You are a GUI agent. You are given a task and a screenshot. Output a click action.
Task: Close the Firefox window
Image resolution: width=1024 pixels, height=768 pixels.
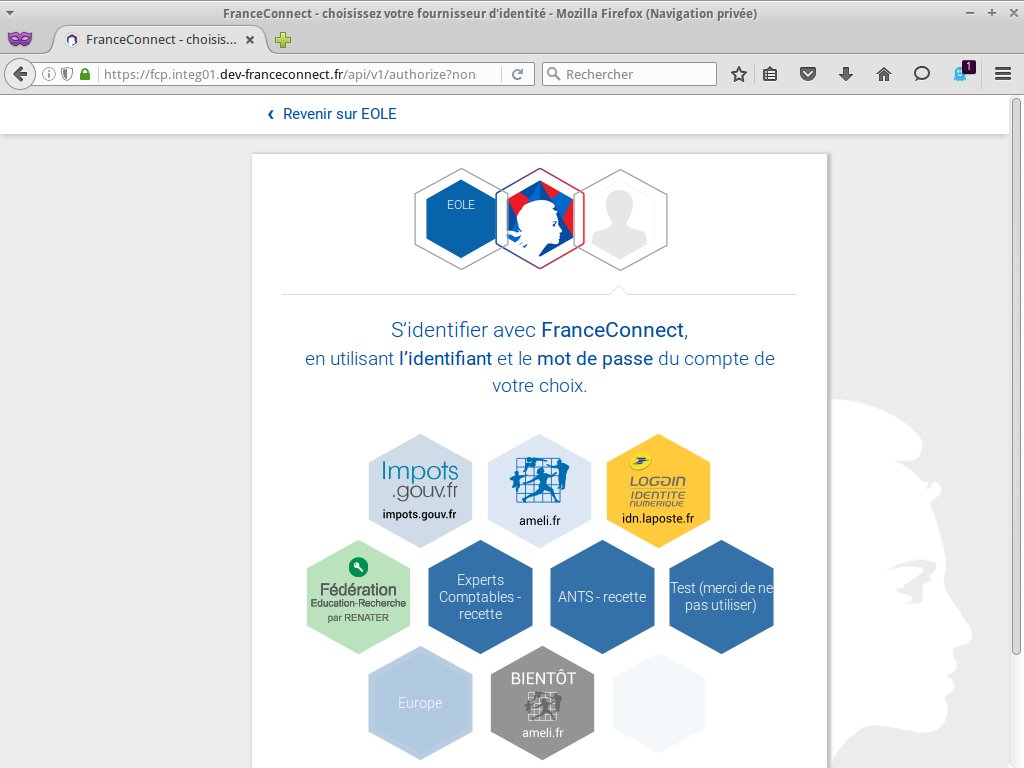[1014, 13]
